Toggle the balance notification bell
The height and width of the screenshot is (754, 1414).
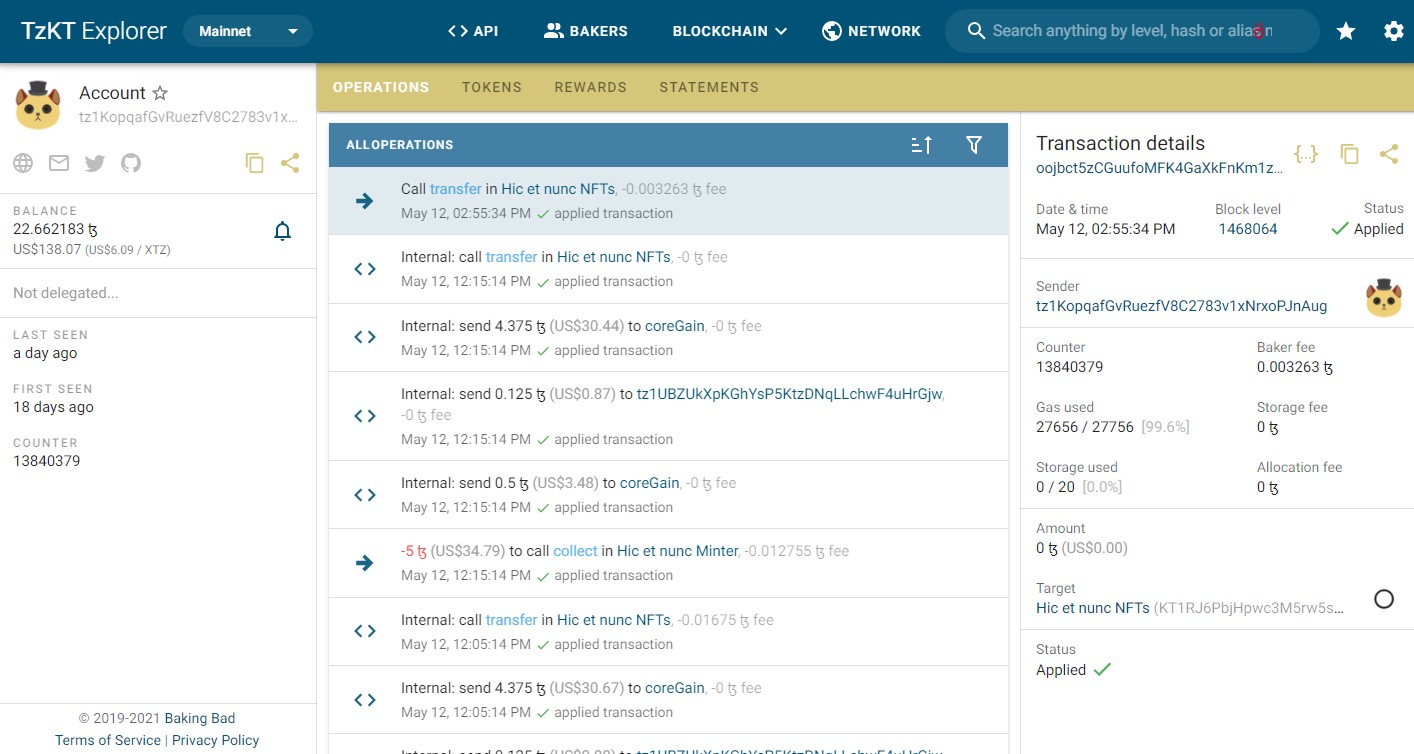point(283,232)
